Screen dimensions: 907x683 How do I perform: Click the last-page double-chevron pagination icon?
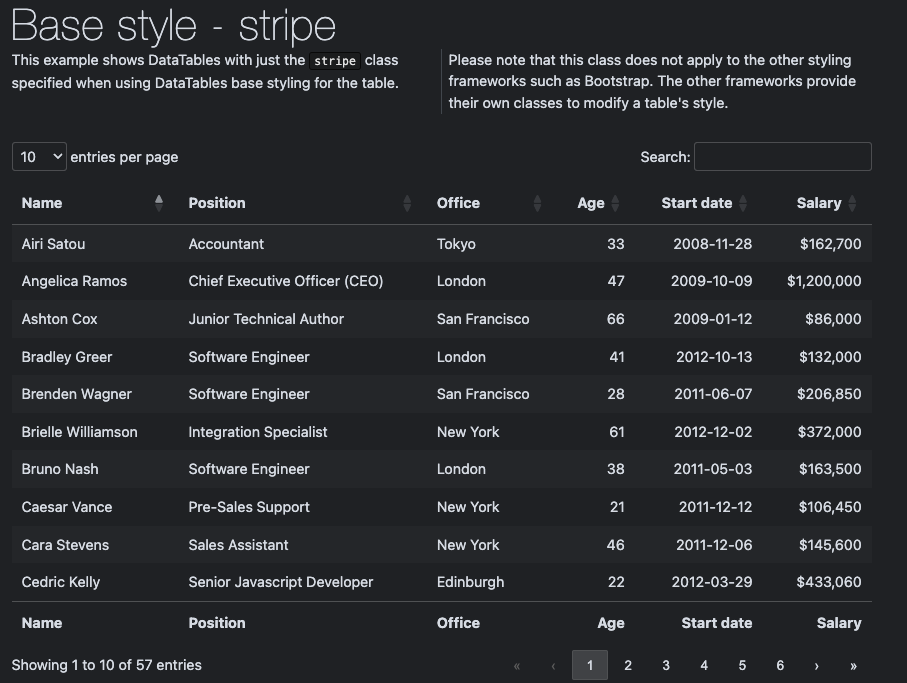tap(853, 665)
